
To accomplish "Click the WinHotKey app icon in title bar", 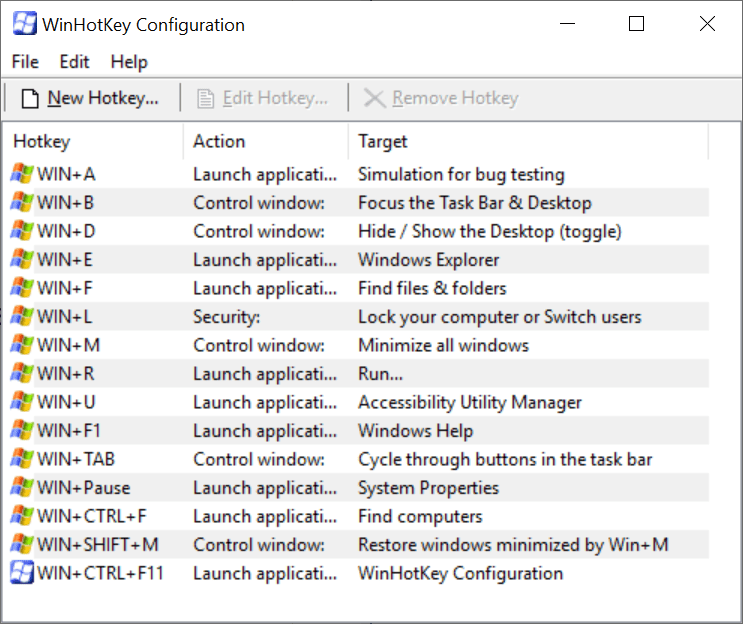I will (x=24, y=24).
